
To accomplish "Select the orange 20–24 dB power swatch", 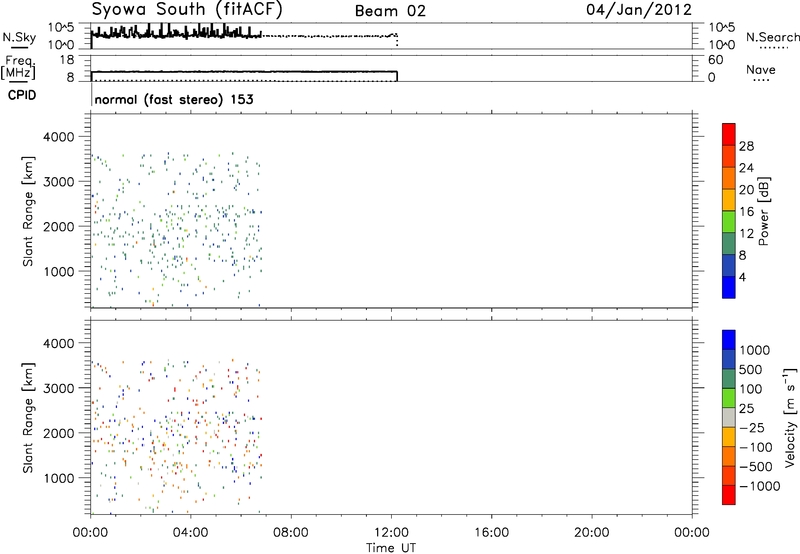I will pyautogui.click(x=729, y=178).
